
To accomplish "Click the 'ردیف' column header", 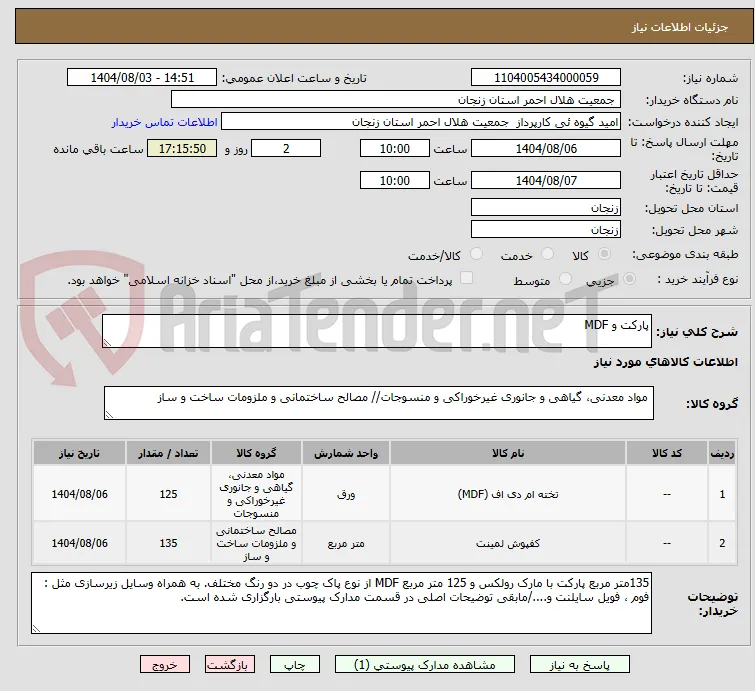I will [722, 453].
